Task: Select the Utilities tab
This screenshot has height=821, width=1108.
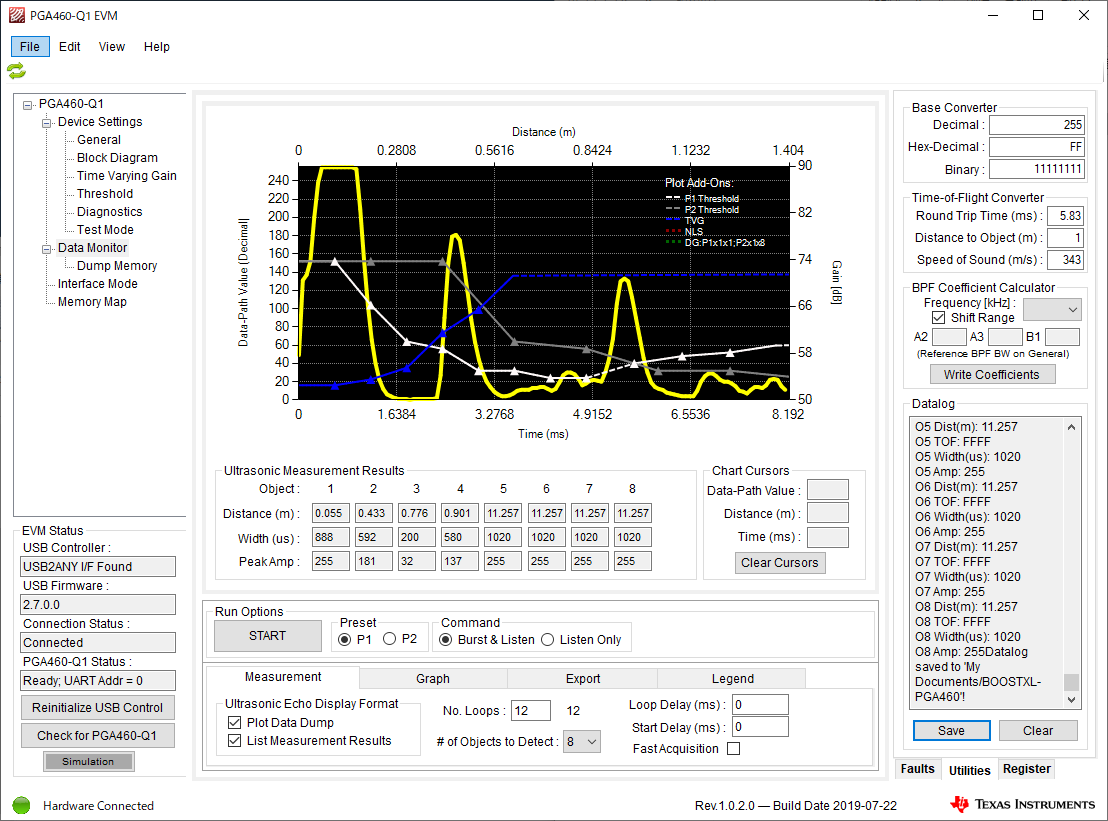Action: (970, 770)
